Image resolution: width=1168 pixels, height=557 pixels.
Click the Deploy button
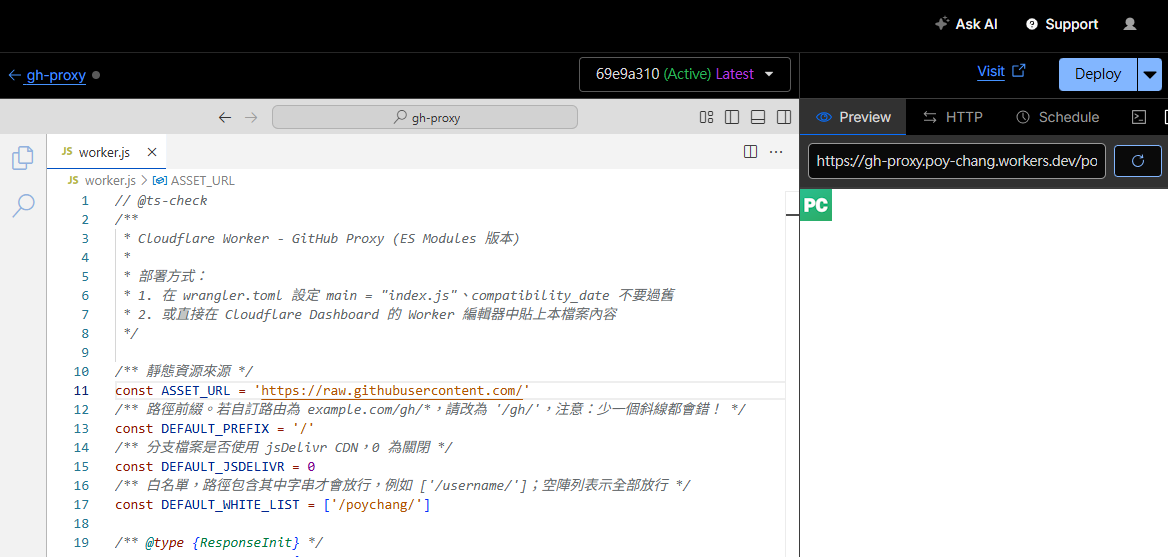[1098, 74]
